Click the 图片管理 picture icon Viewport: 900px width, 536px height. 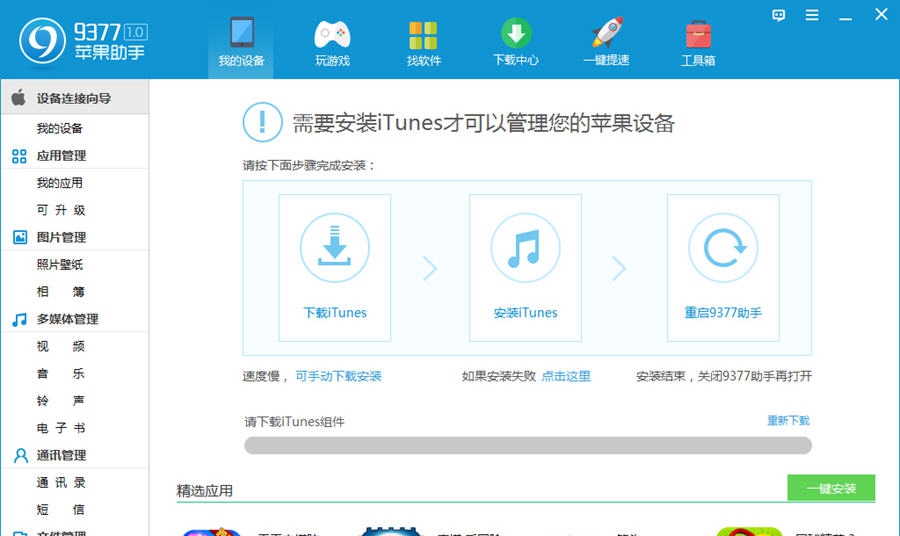point(20,237)
